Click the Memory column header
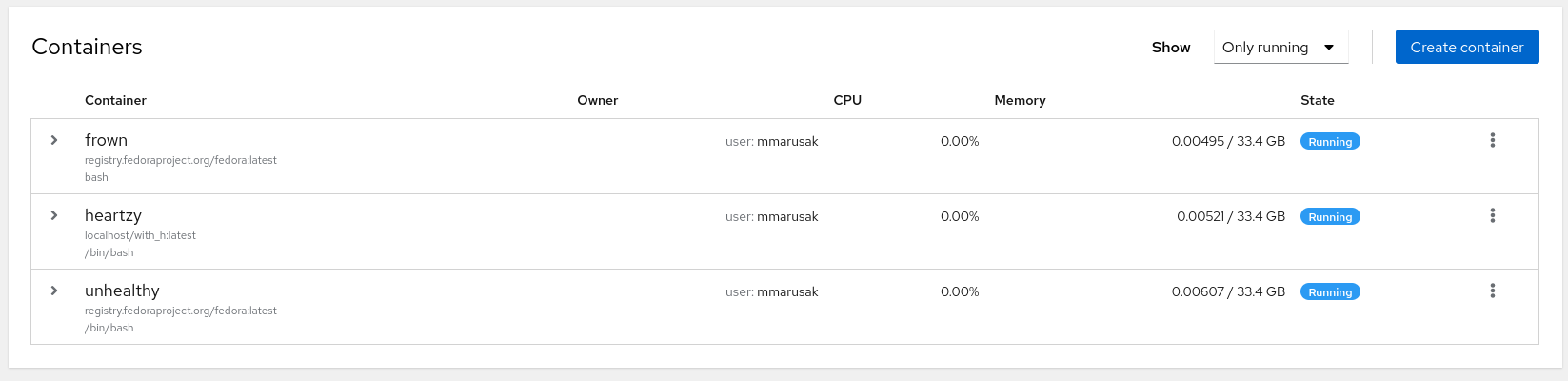The image size is (1568, 381). click(1020, 100)
